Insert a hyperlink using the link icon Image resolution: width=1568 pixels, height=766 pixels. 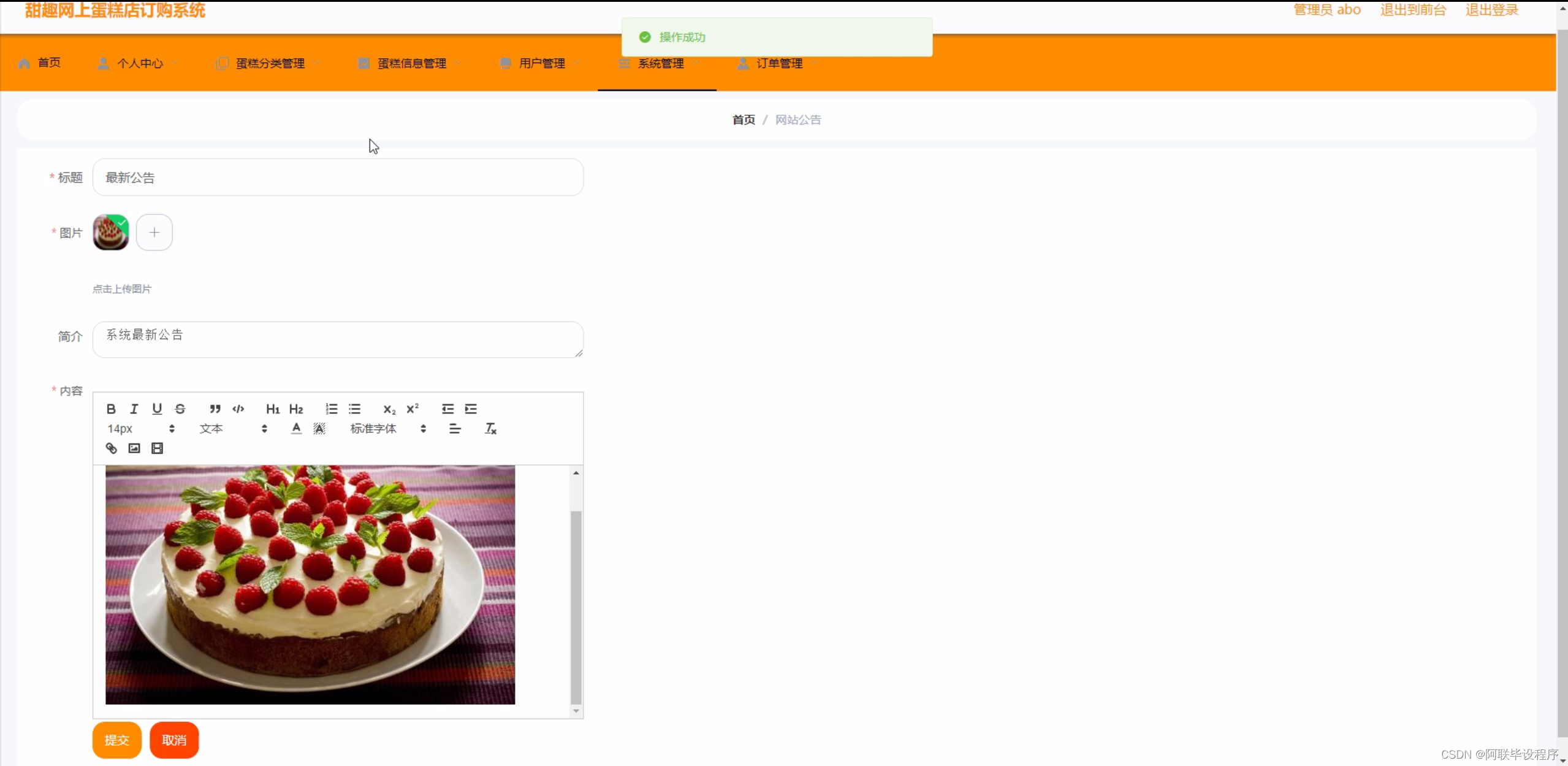pyautogui.click(x=111, y=448)
